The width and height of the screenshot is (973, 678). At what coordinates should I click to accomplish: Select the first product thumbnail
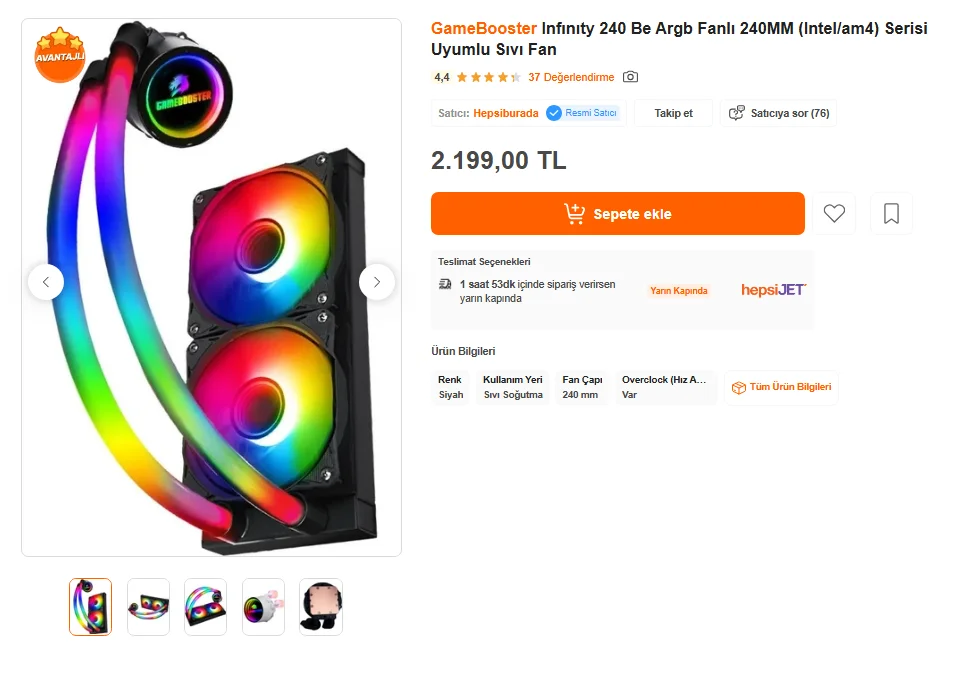click(90, 606)
